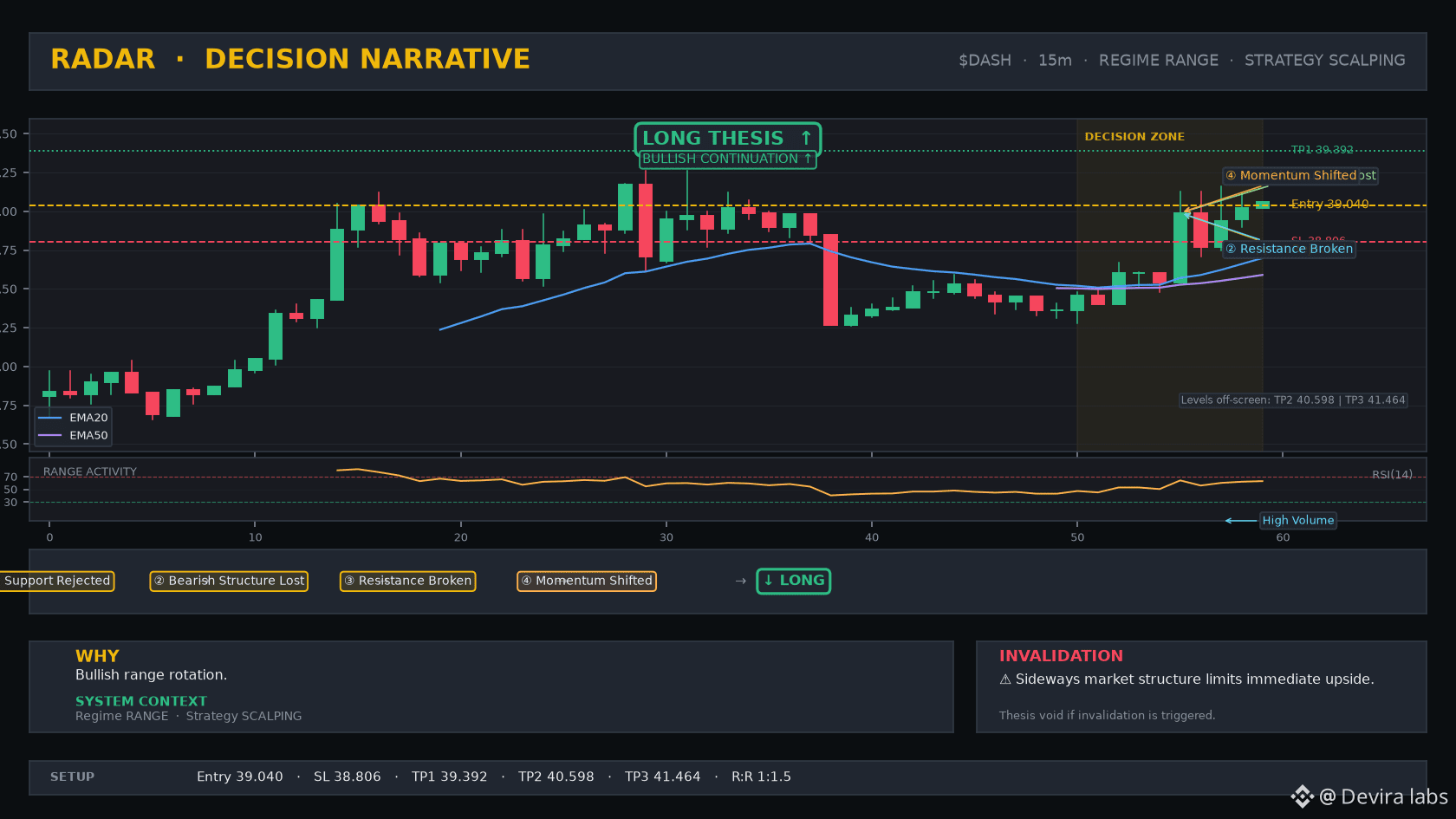This screenshot has width=1456, height=819.
Task: Click the RANGE ACTIVITY label
Action: pos(90,471)
